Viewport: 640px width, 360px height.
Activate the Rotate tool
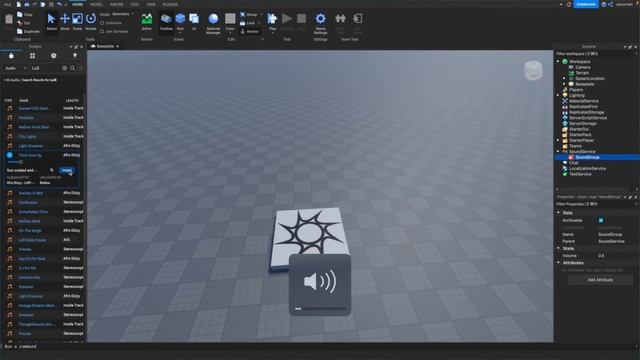[91, 22]
